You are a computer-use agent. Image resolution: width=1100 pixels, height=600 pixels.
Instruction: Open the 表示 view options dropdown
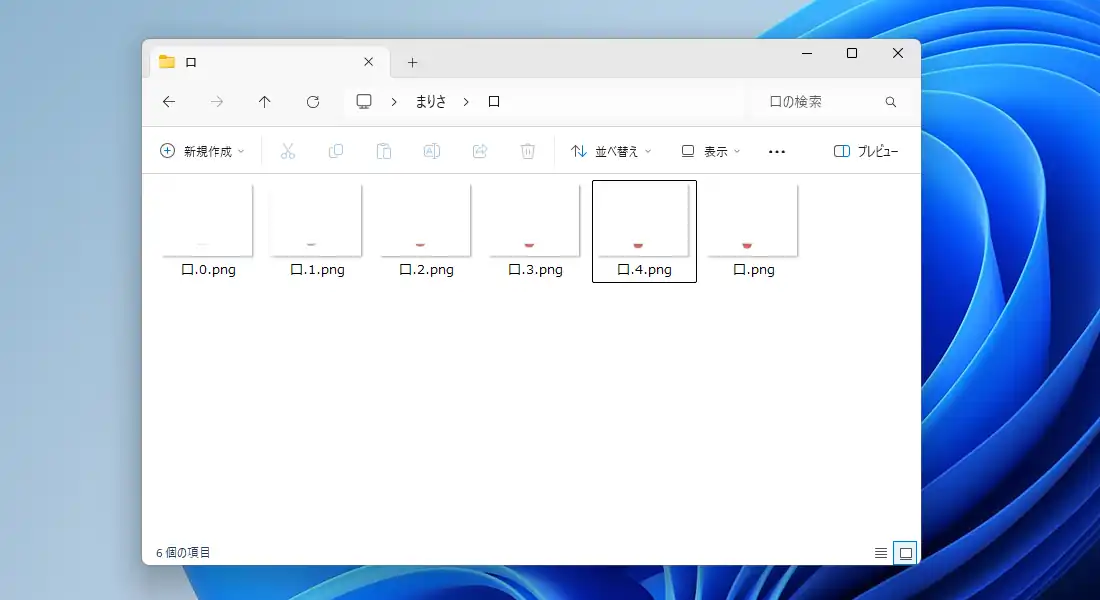coord(711,151)
